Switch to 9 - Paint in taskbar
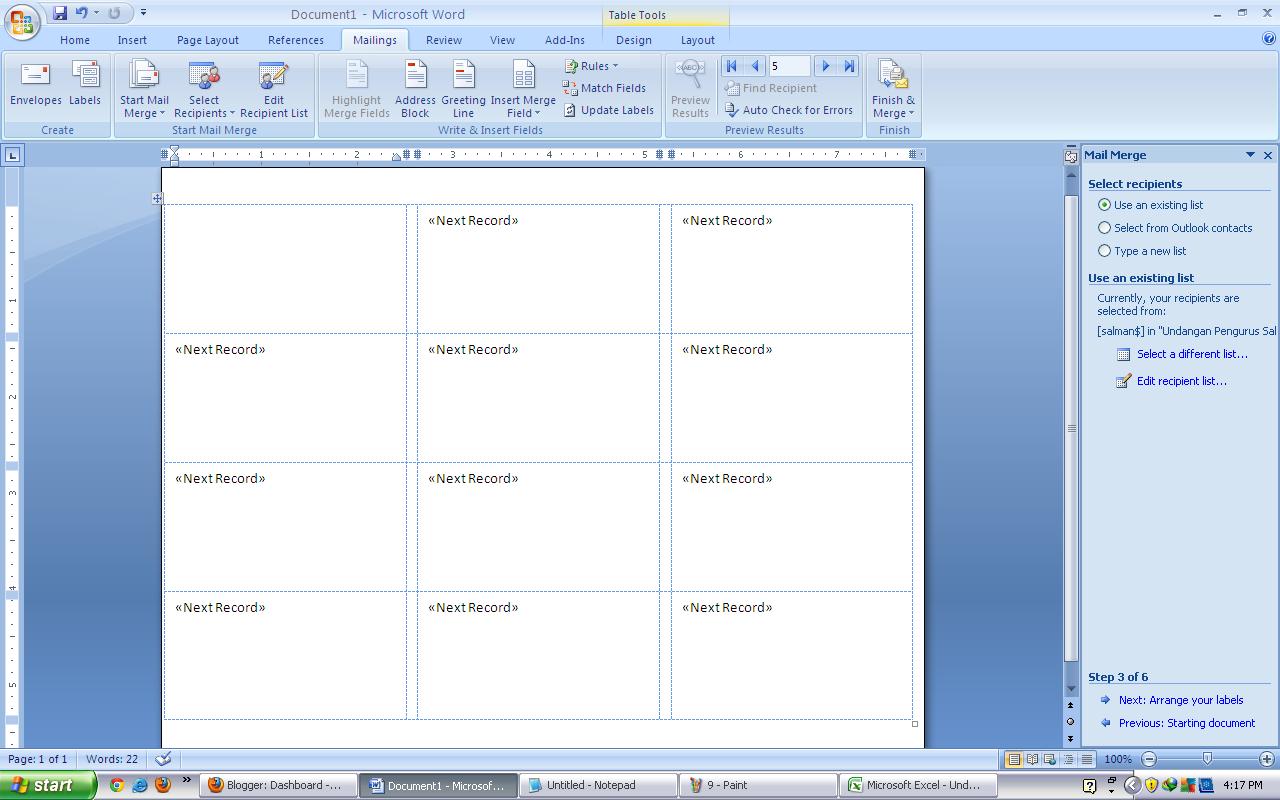The height and width of the screenshot is (800, 1280). (x=760, y=785)
